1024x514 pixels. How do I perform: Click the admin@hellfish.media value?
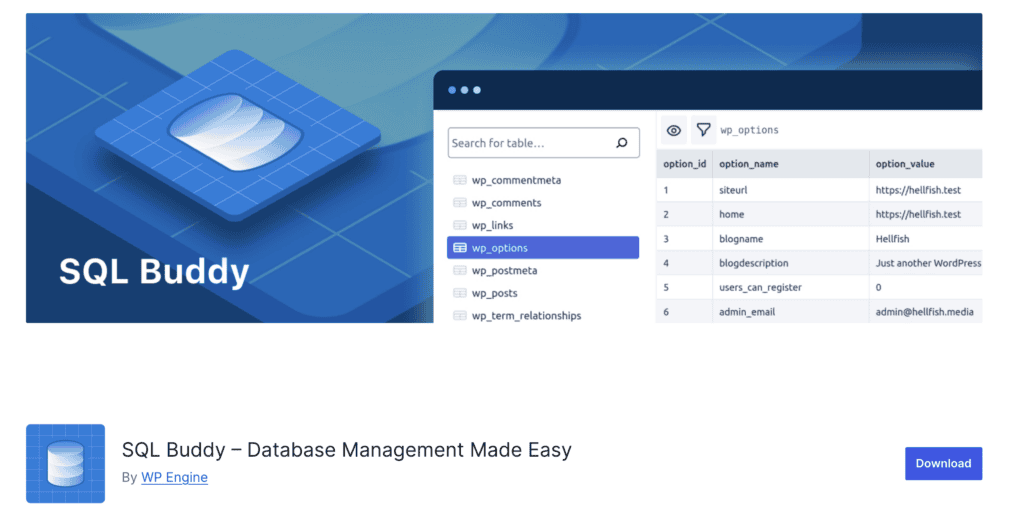point(924,312)
